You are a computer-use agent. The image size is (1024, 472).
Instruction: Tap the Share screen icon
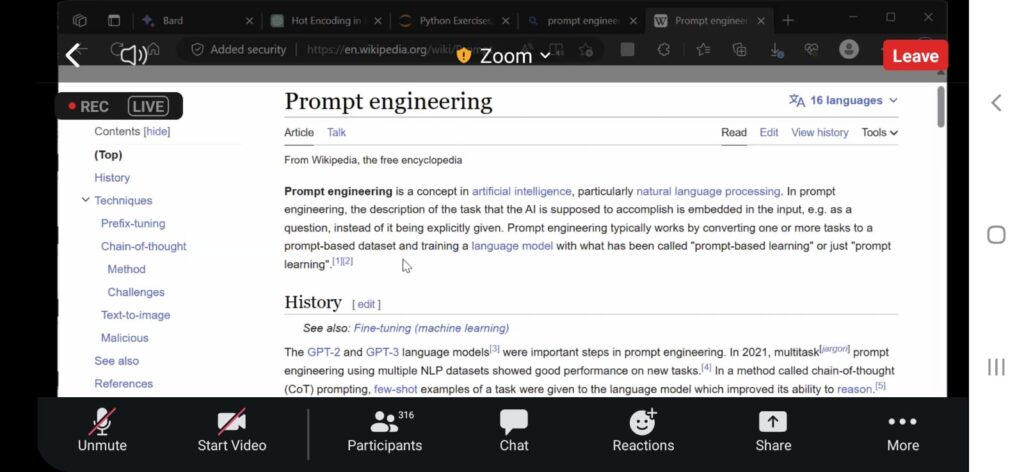coord(773,430)
